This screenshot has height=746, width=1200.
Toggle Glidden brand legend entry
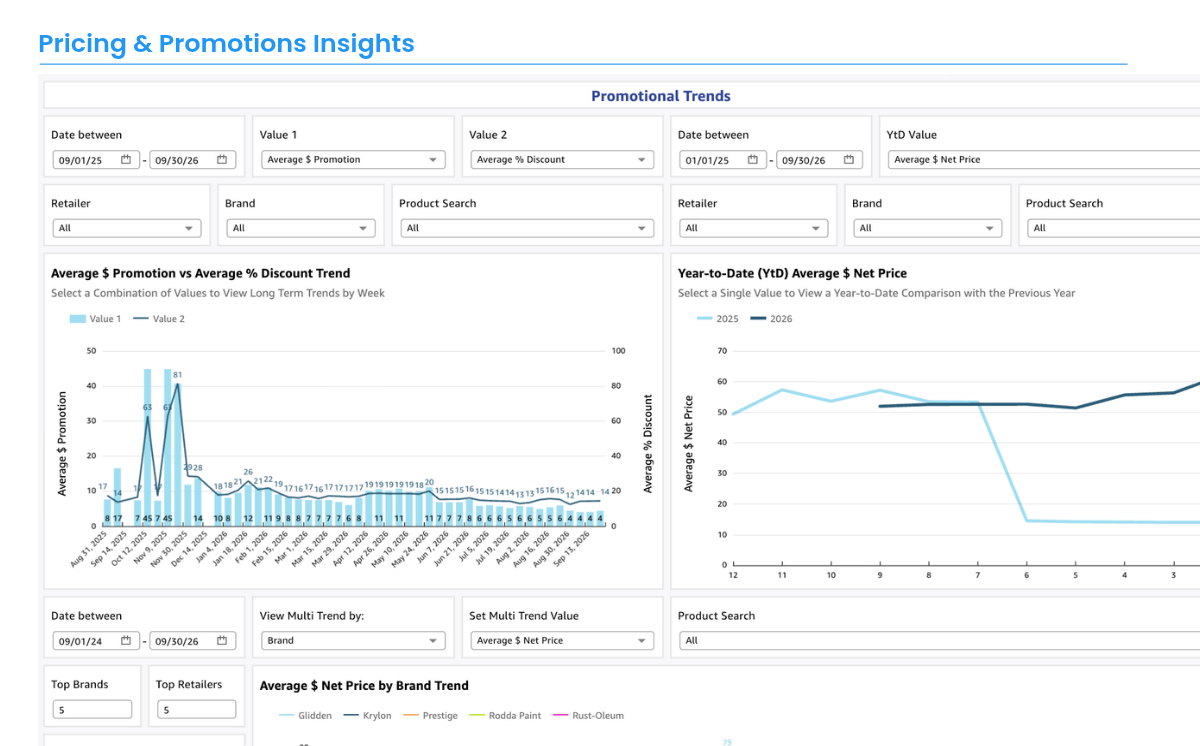point(304,716)
